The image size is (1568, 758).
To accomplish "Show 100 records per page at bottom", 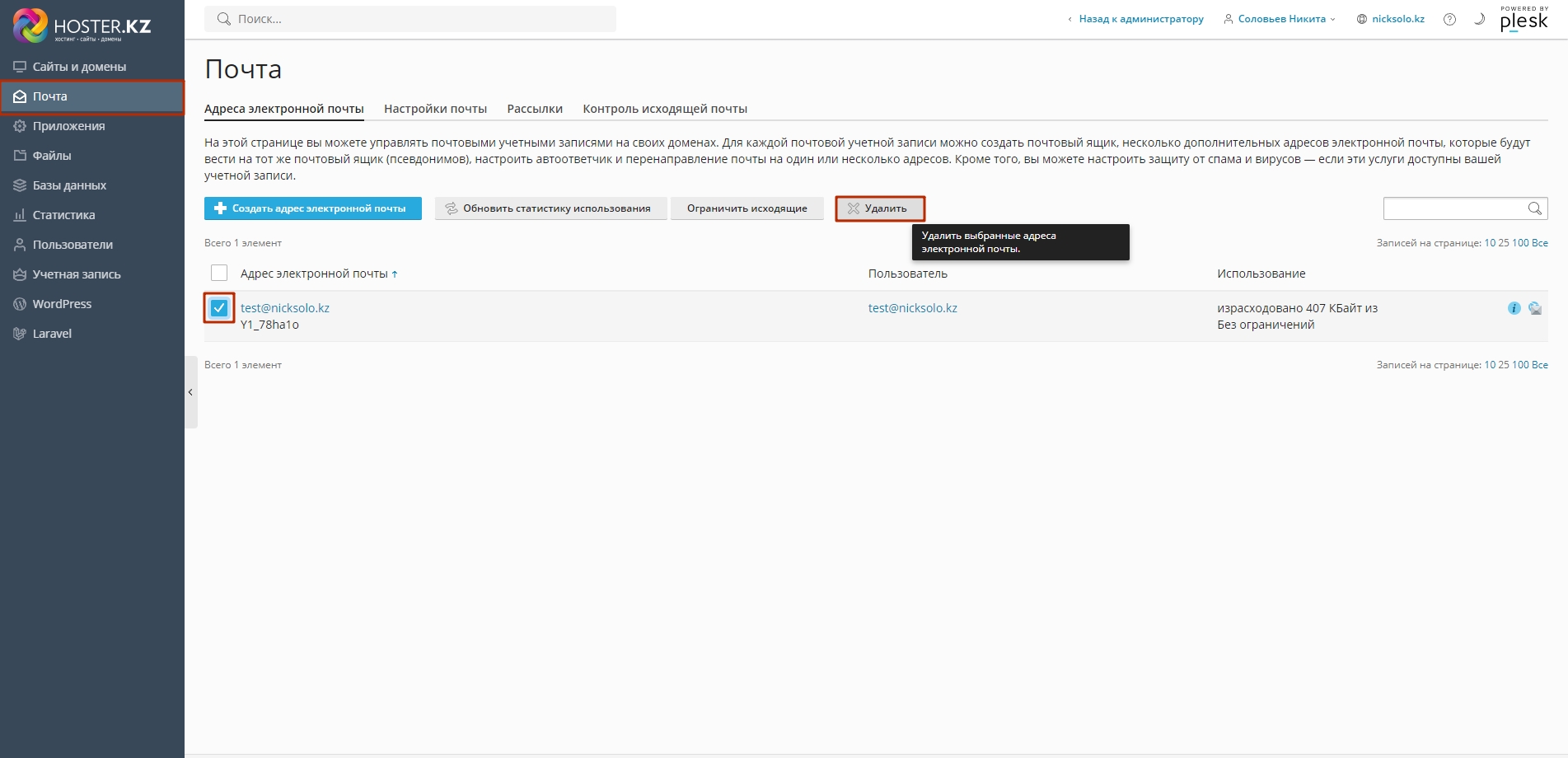I will (1520, 365).
